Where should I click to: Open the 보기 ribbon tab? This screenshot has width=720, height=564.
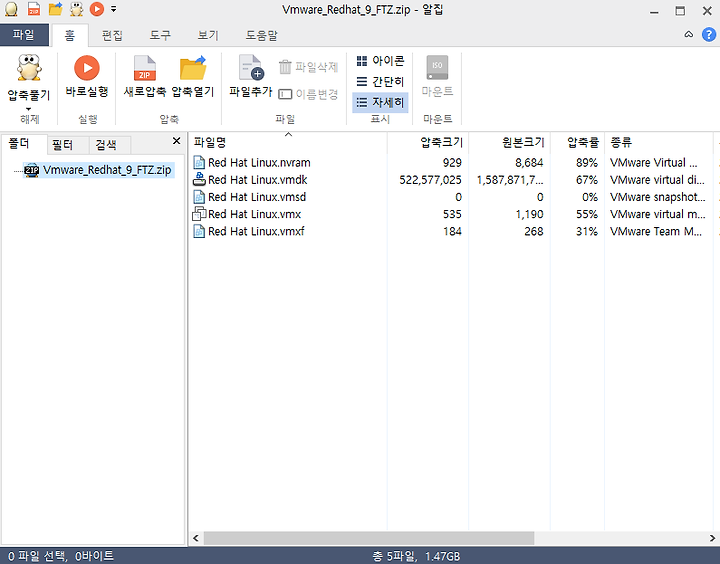coord(208,35)
